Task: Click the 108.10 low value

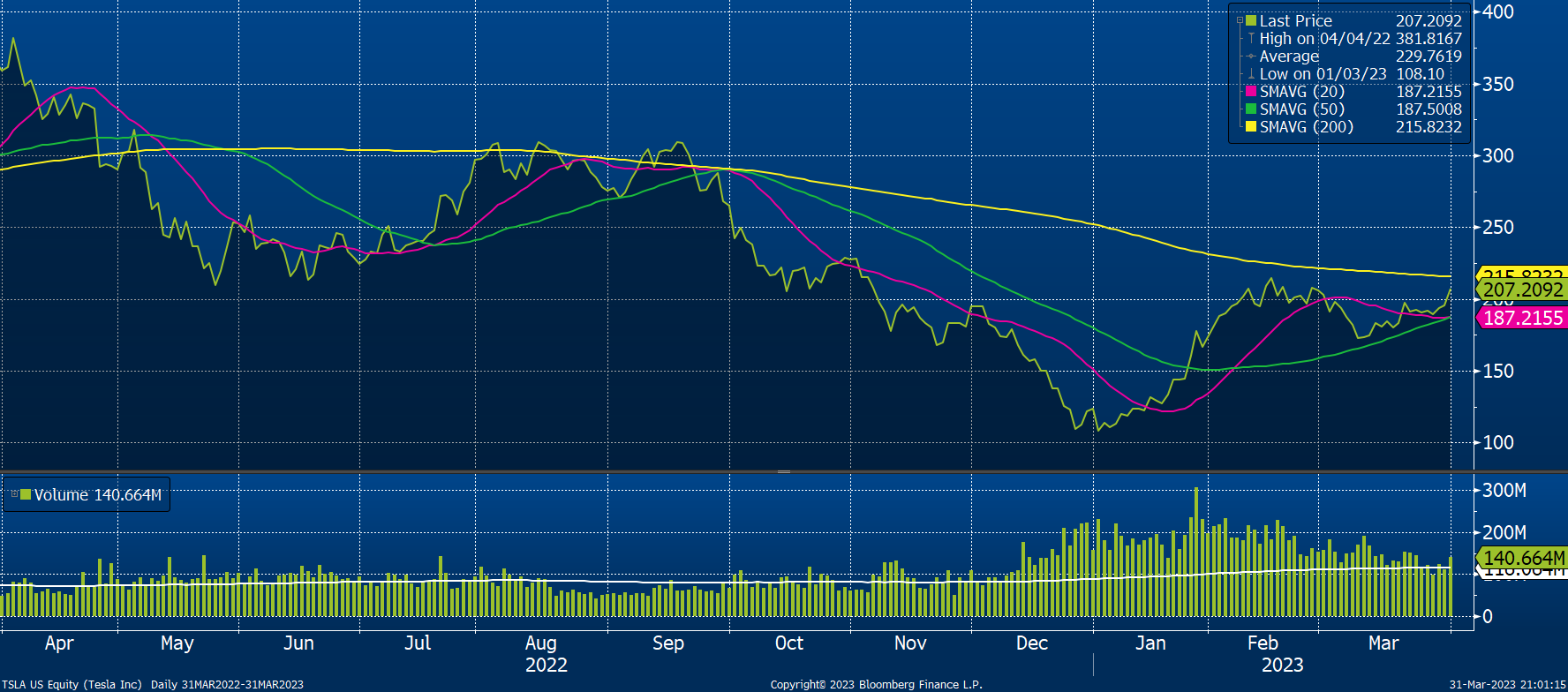Action: (1420, 73)
